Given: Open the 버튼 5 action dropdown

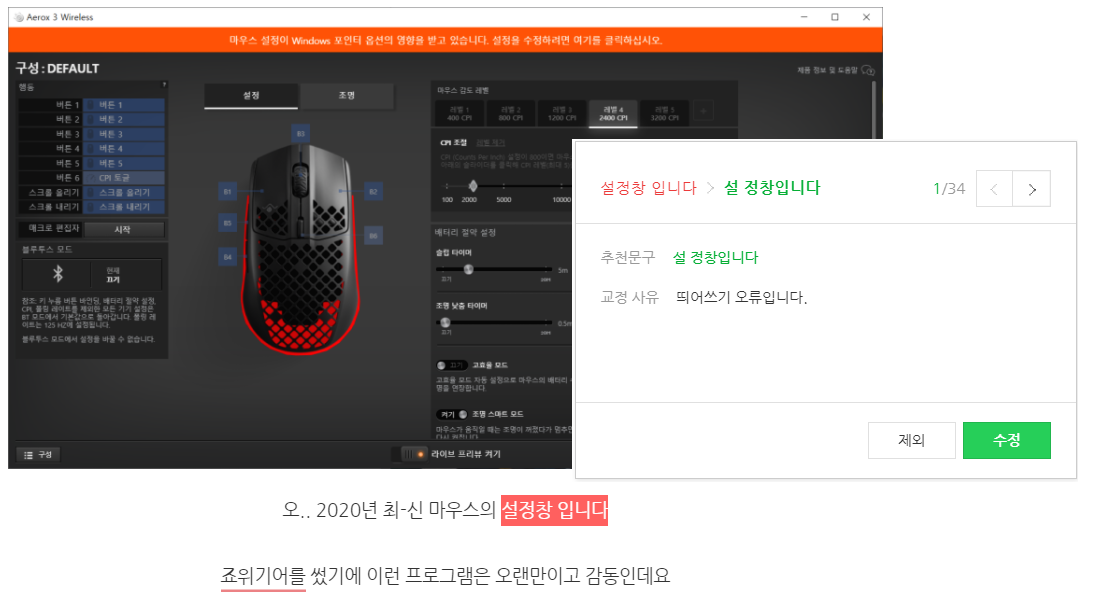Looking at the screenshot, I should pyautogui.click(x=124, y=164).
